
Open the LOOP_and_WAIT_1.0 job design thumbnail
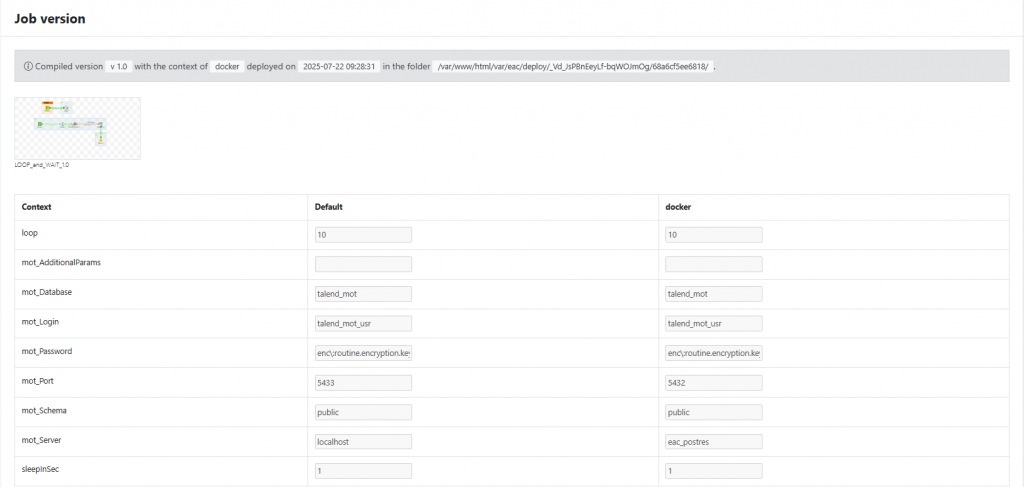click(x=78, y=128)
